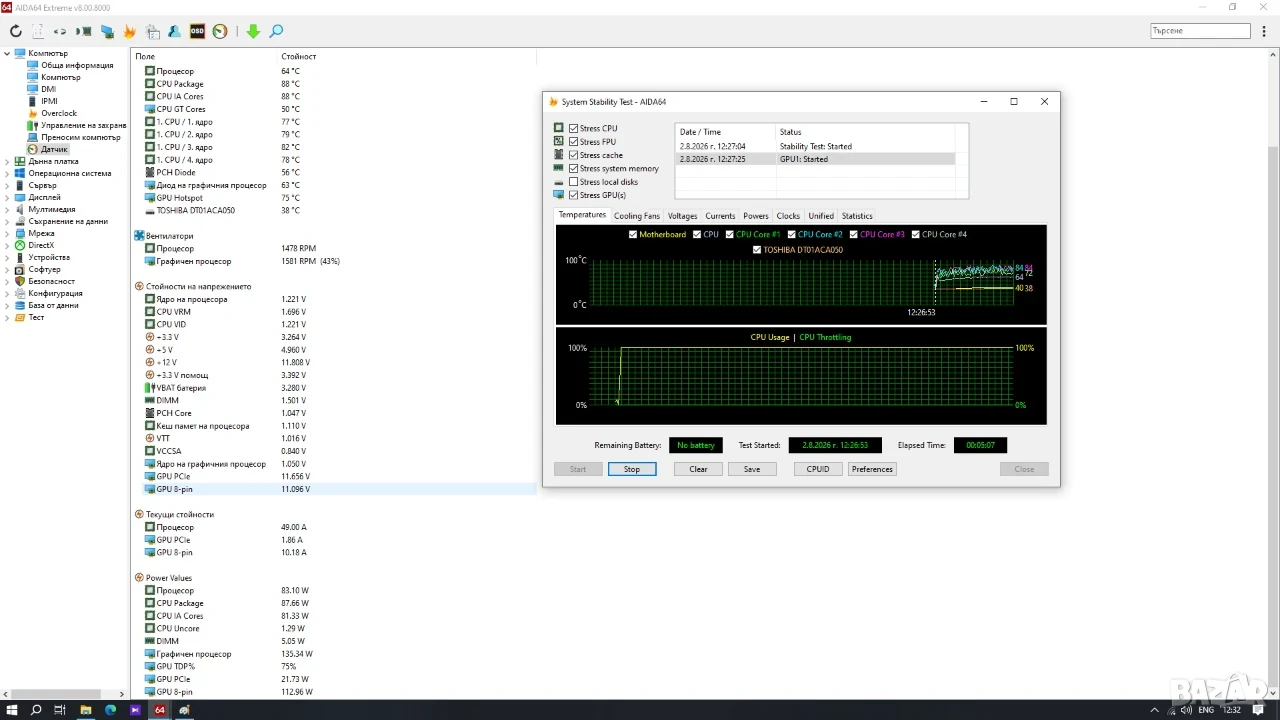1280x720 pixels.
Task: Switch to the Cooling Fans tab
Action: [637, 216]
